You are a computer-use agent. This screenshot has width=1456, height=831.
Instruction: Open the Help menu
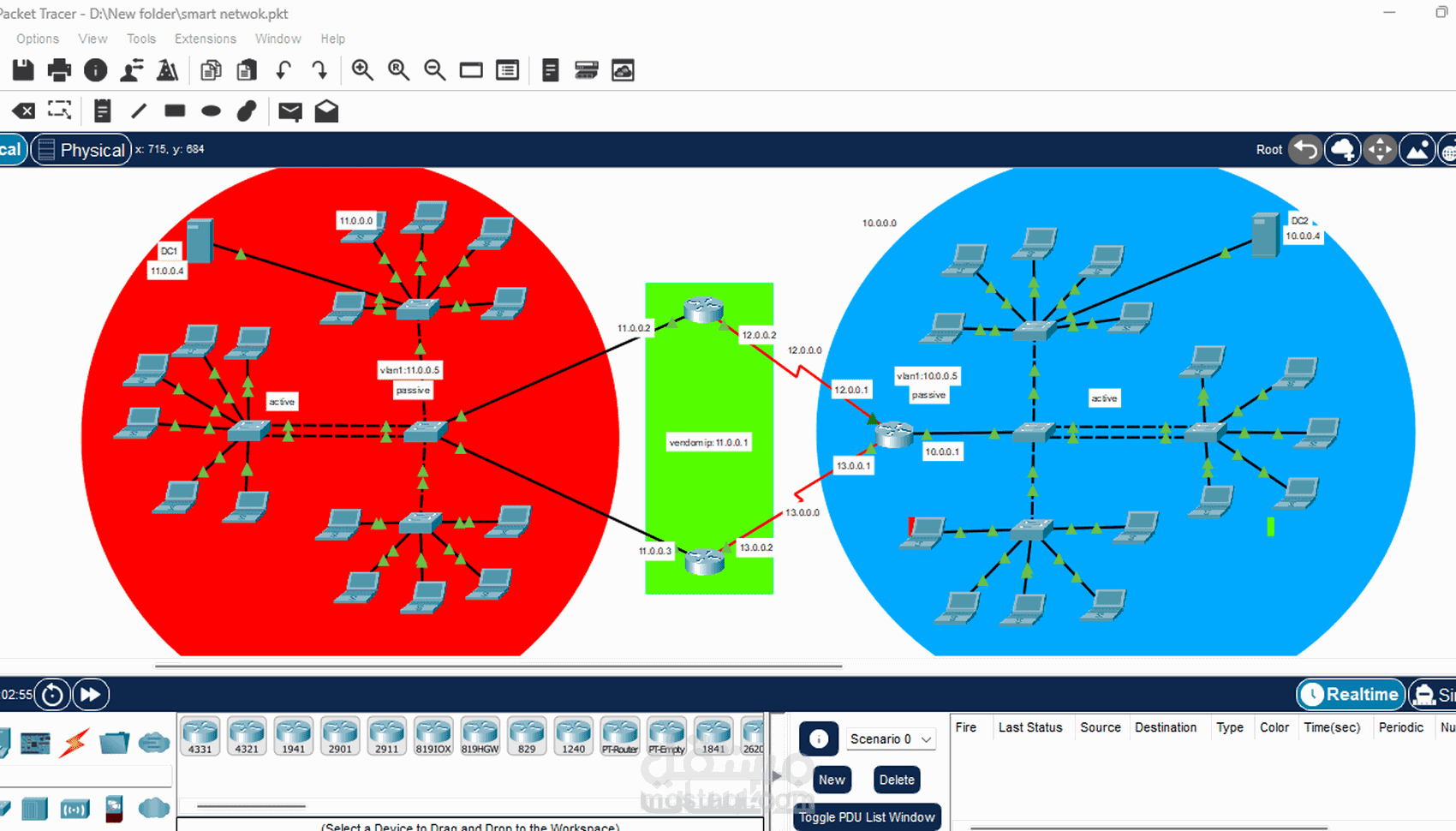point(332,39)
